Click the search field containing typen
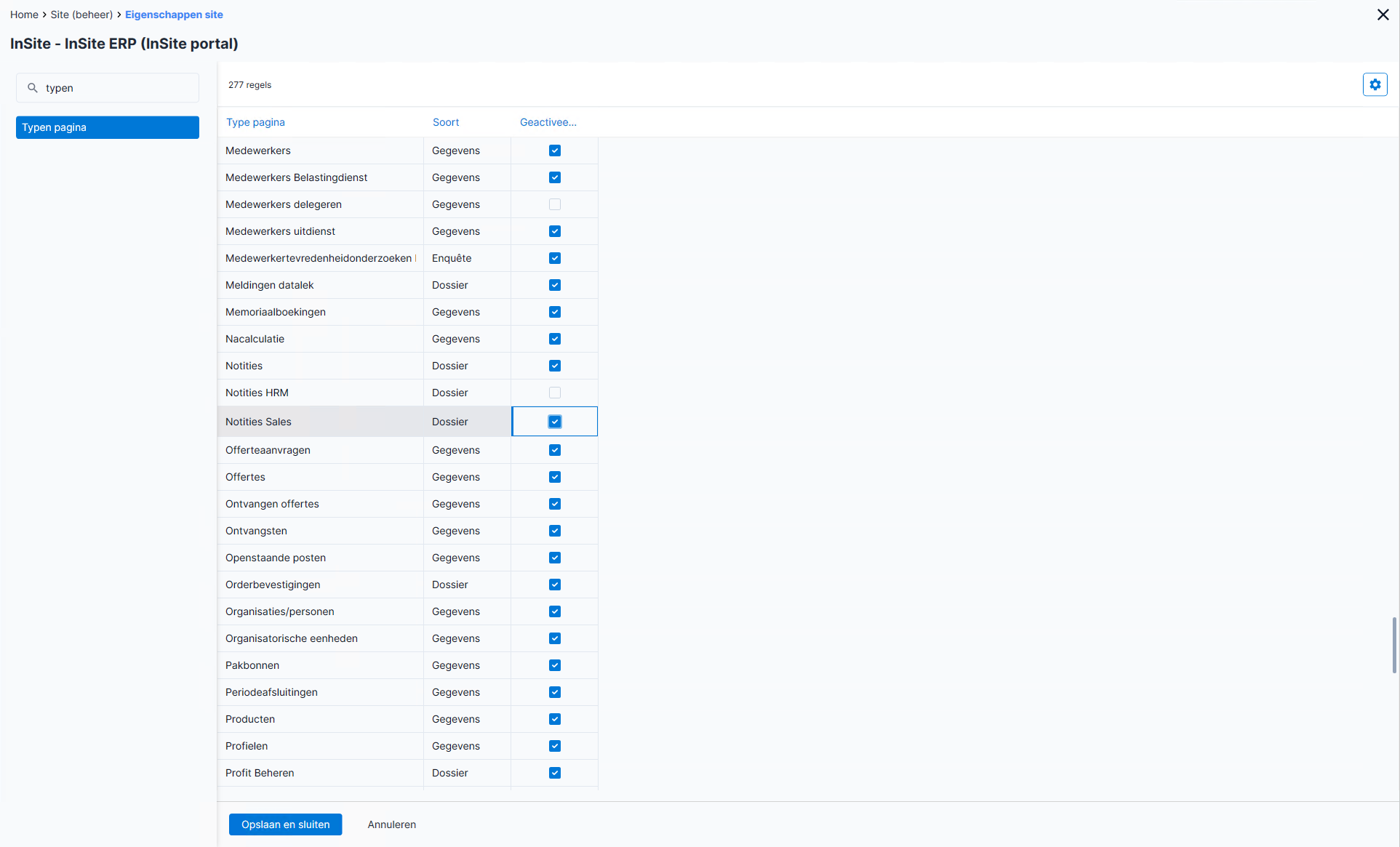The image size is (1400, 847). pos(108,88)
